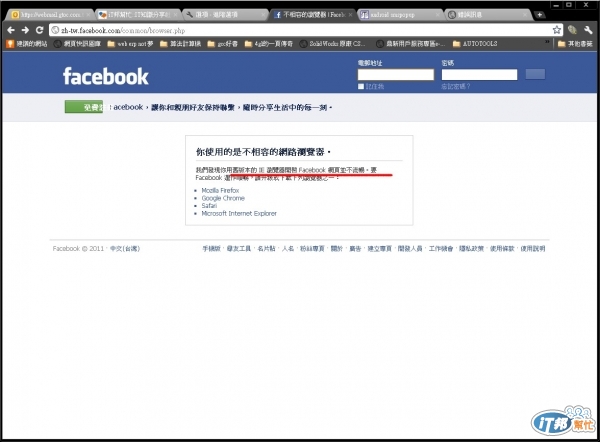Viewport: 600px width, 442px height.
Task: Open the Google Chrome download link
Action: [223, 198]
